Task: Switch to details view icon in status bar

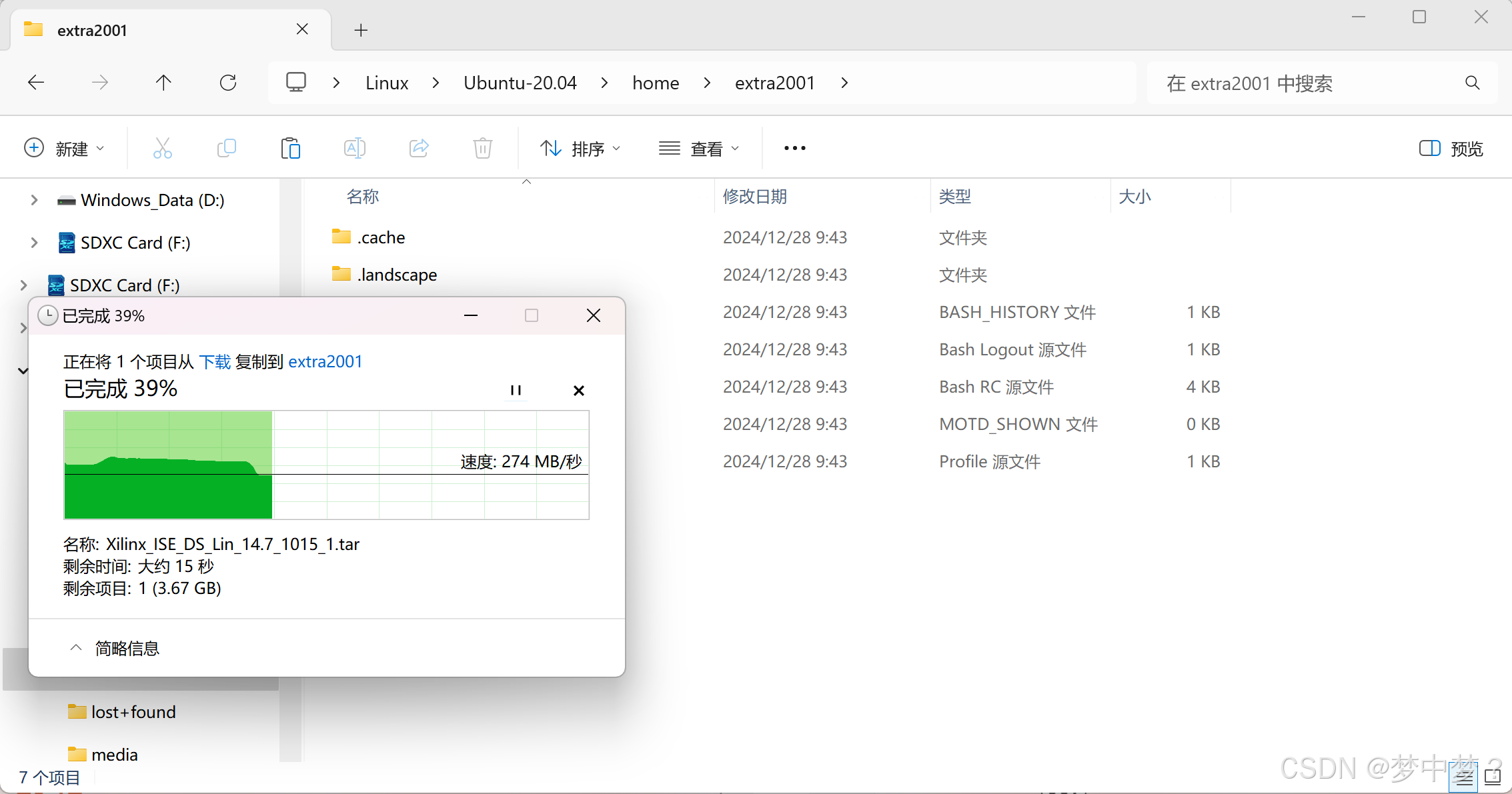Action: pos(1463,777)
